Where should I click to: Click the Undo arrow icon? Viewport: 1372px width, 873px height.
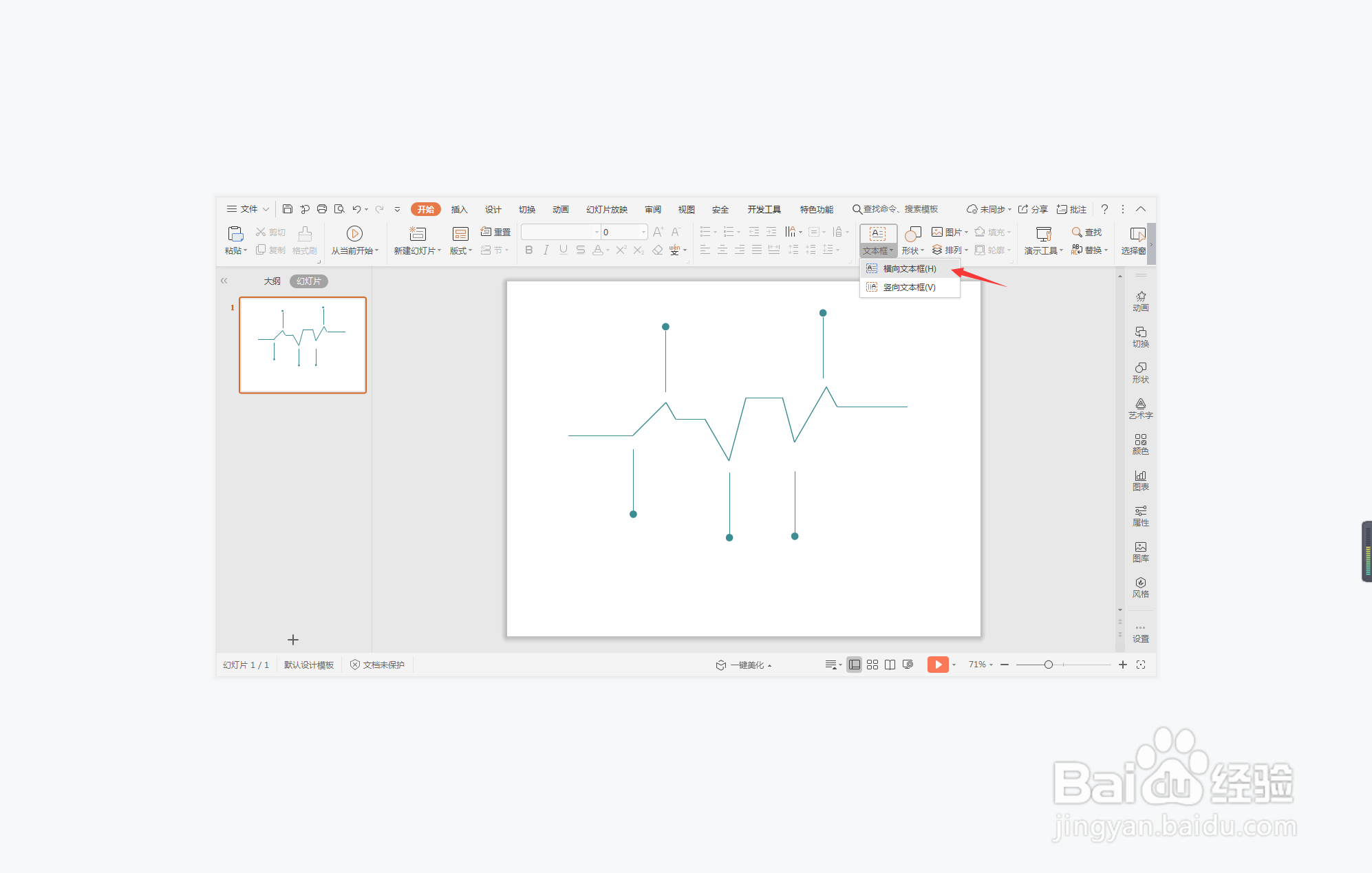click(x=356, y=209)
